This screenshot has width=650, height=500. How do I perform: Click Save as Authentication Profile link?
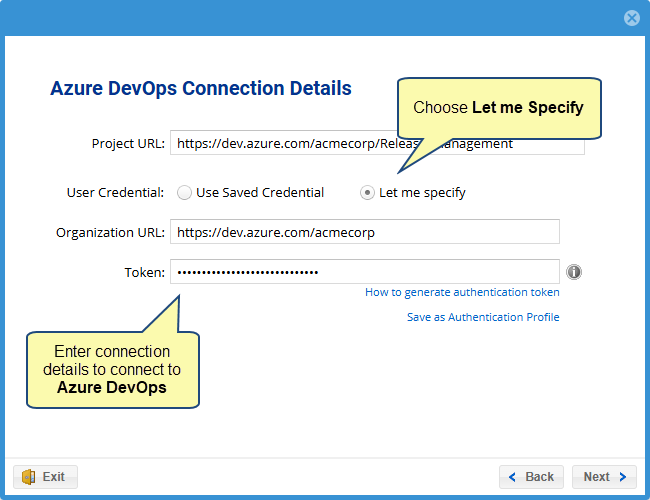(x=483, y=317)
